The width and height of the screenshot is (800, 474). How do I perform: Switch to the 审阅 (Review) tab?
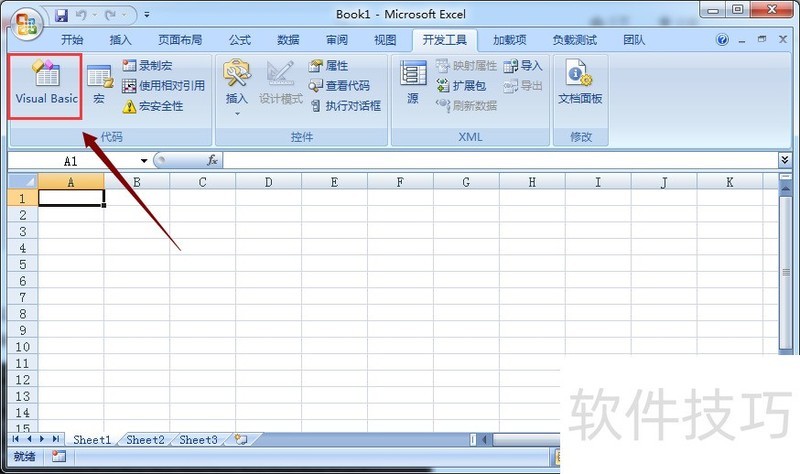(x=337, y=40)
